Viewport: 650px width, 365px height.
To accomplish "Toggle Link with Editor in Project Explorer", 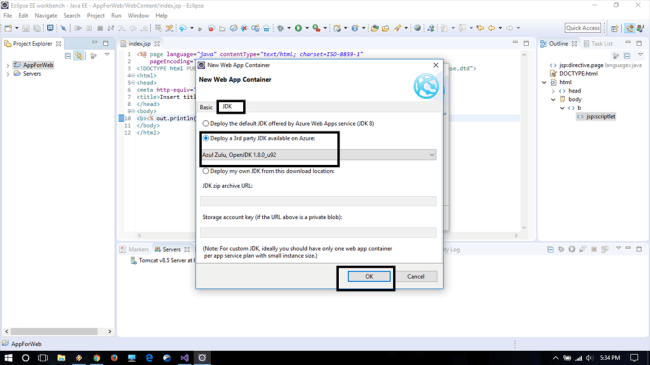I will click(79, 56).
